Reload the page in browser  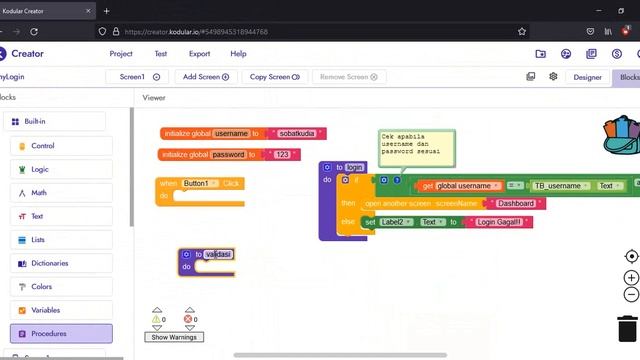34,31
